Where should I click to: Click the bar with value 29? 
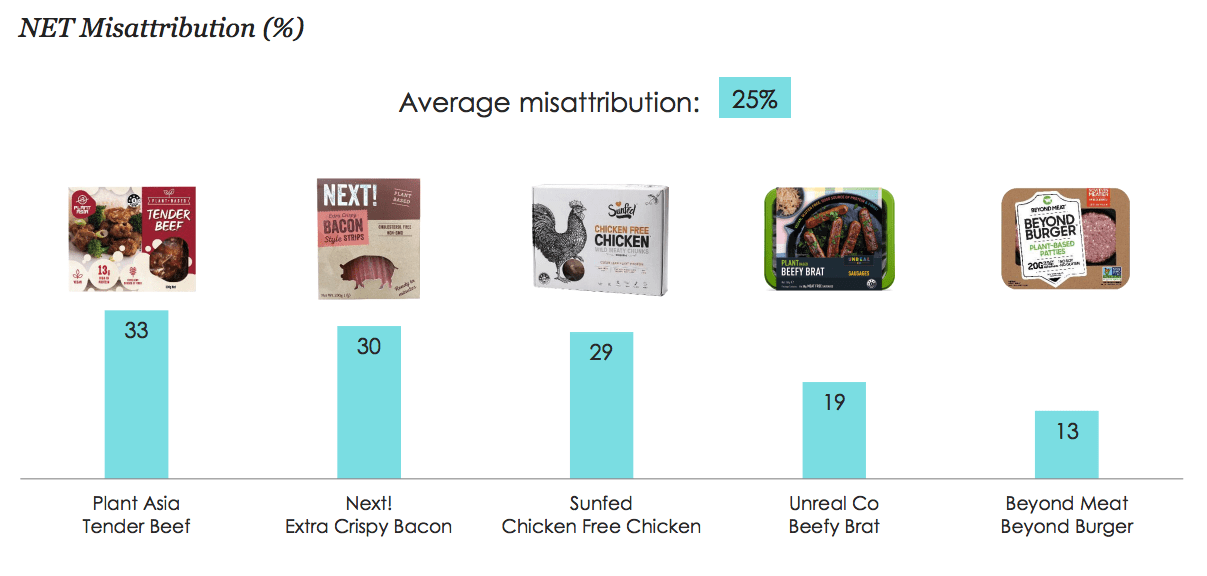coord(601,405)
